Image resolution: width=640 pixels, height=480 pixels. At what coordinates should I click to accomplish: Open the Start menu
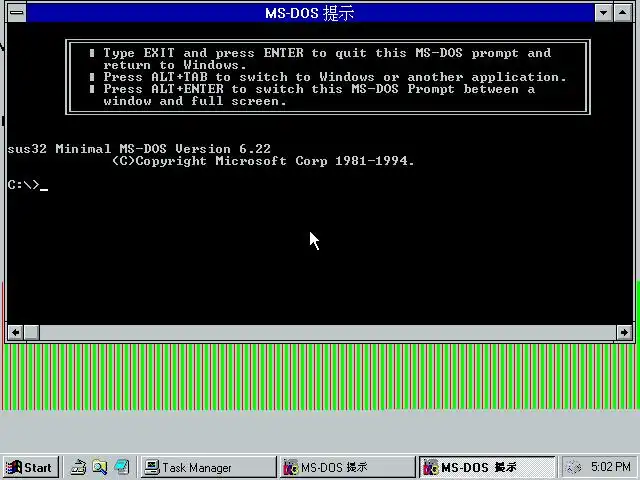click(31, 467)
